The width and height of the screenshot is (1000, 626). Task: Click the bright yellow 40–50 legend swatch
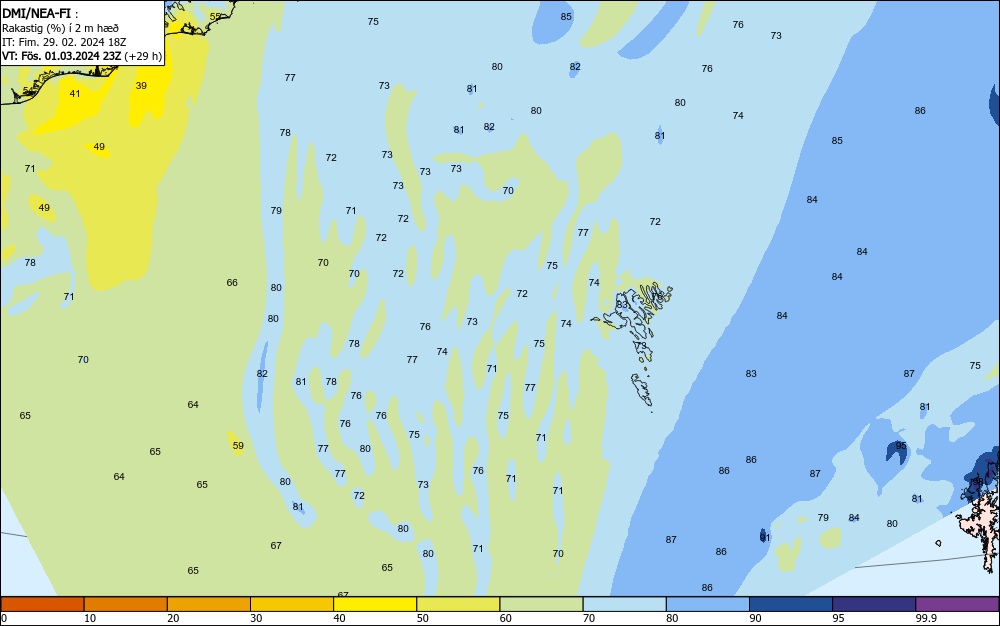click(x=375, y=604)
